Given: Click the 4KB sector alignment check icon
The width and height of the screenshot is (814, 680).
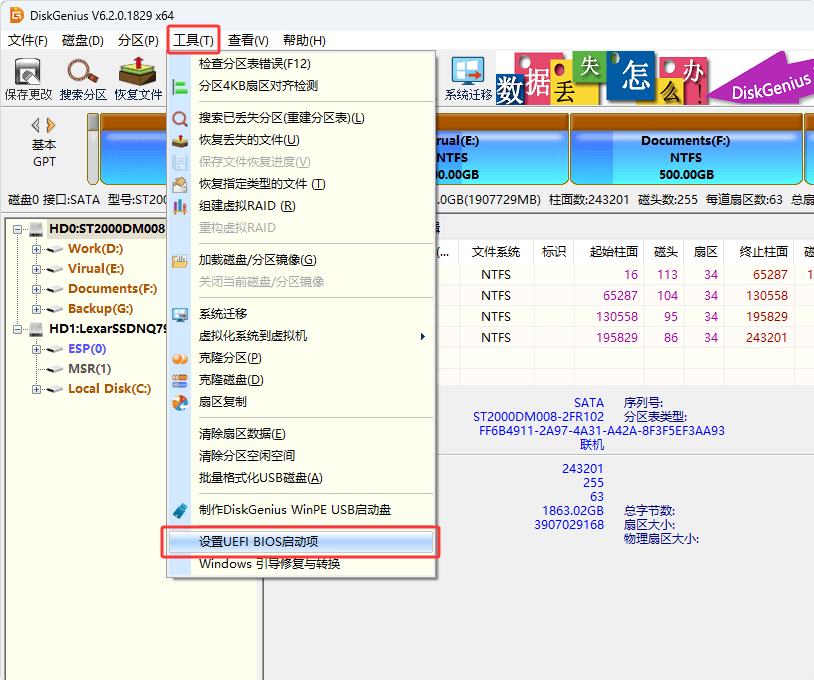Looking at the screenshot, I should click(180, 86).
